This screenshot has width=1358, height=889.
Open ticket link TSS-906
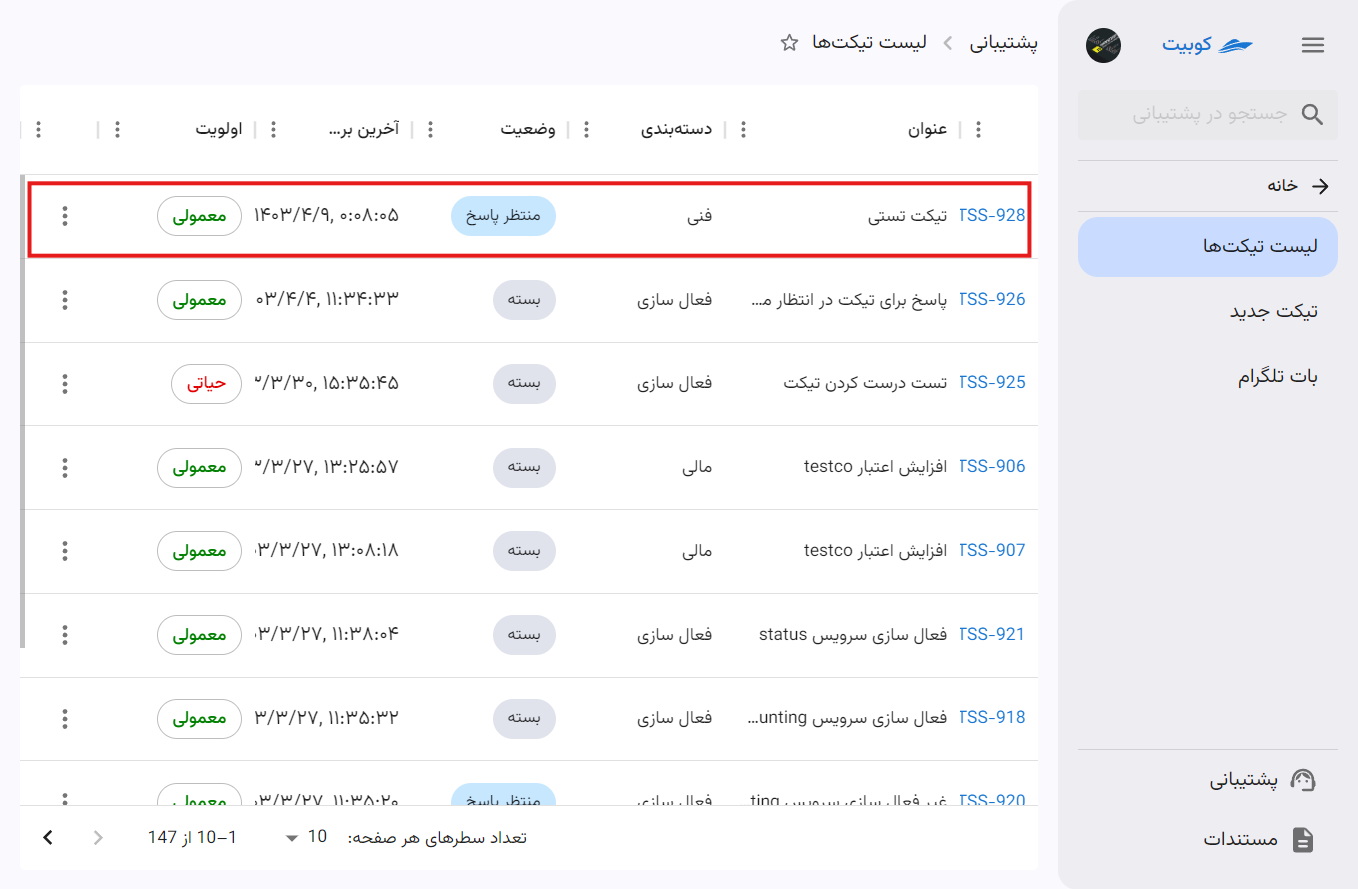tap(992, 466)
